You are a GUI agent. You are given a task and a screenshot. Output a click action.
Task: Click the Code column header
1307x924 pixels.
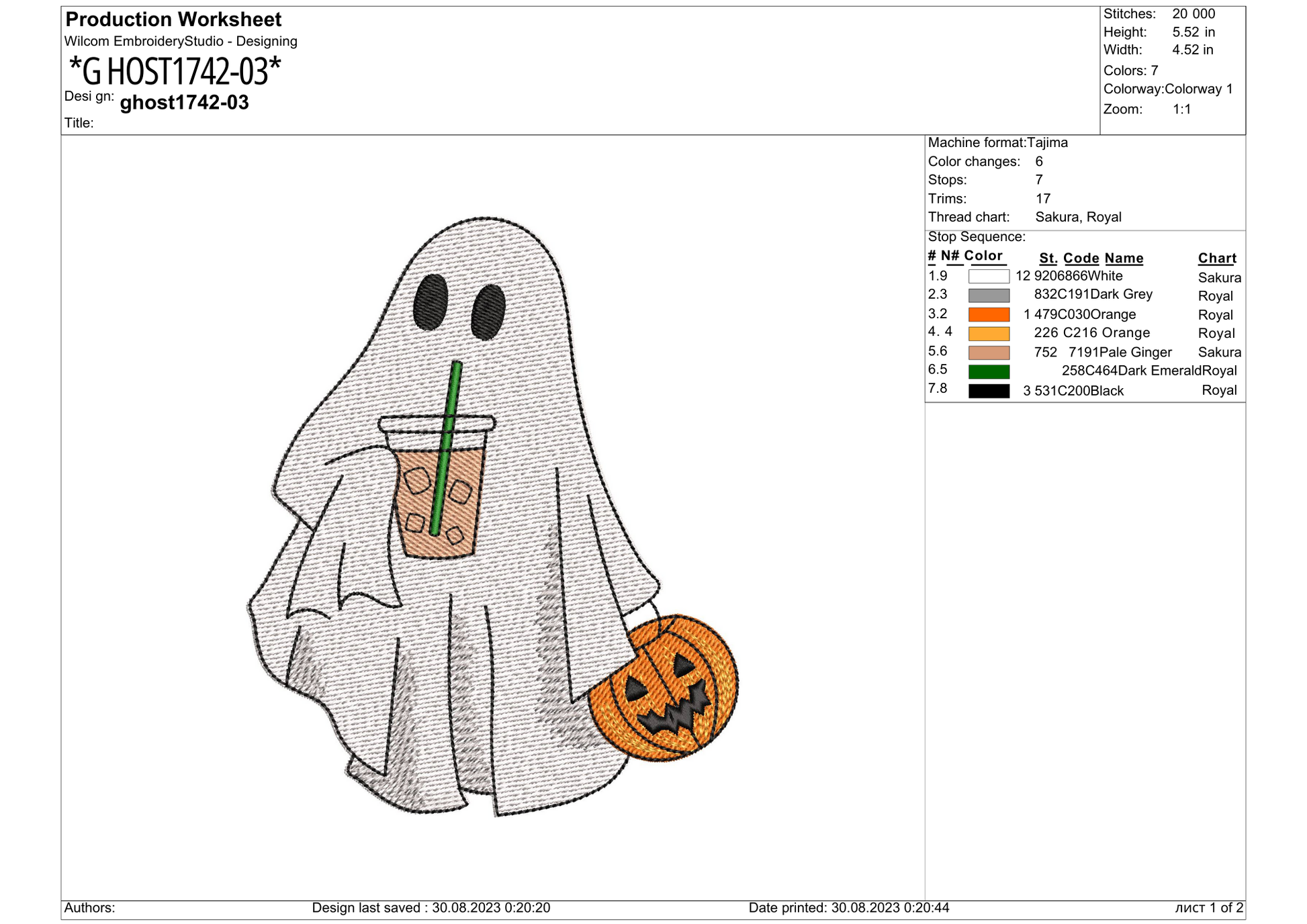click(x=1081, y=259)
